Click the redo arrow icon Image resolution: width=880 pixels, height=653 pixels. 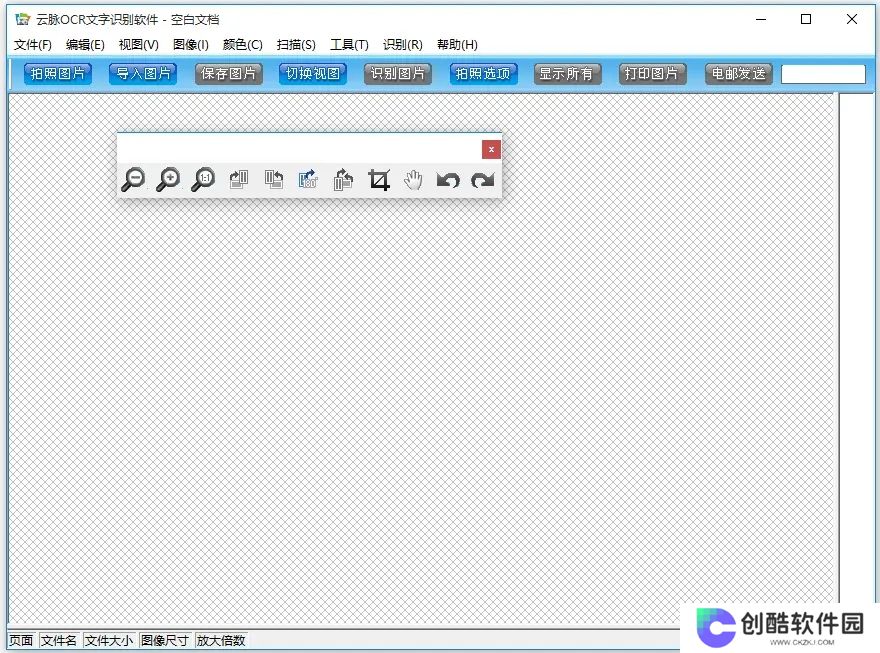pyautogui.click(x=483, y=180)
